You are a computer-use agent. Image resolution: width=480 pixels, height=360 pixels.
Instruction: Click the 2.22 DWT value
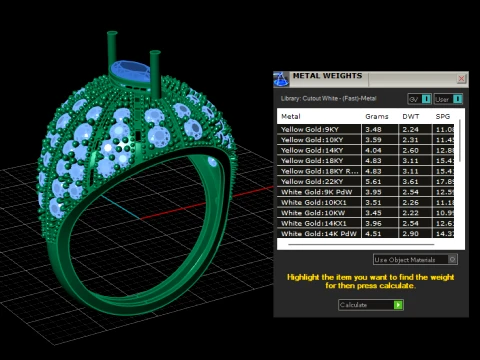pos(410,213)
